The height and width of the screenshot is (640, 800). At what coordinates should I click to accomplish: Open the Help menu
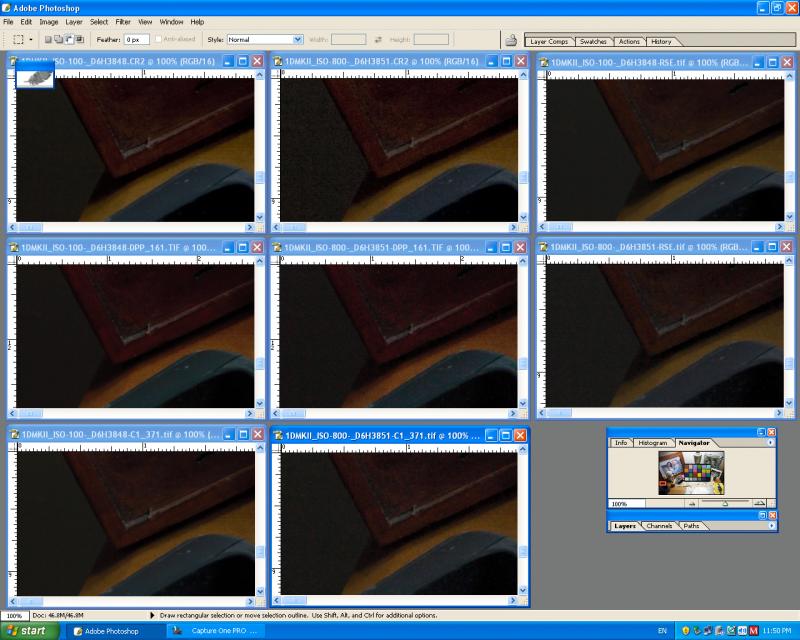(197, 22)
